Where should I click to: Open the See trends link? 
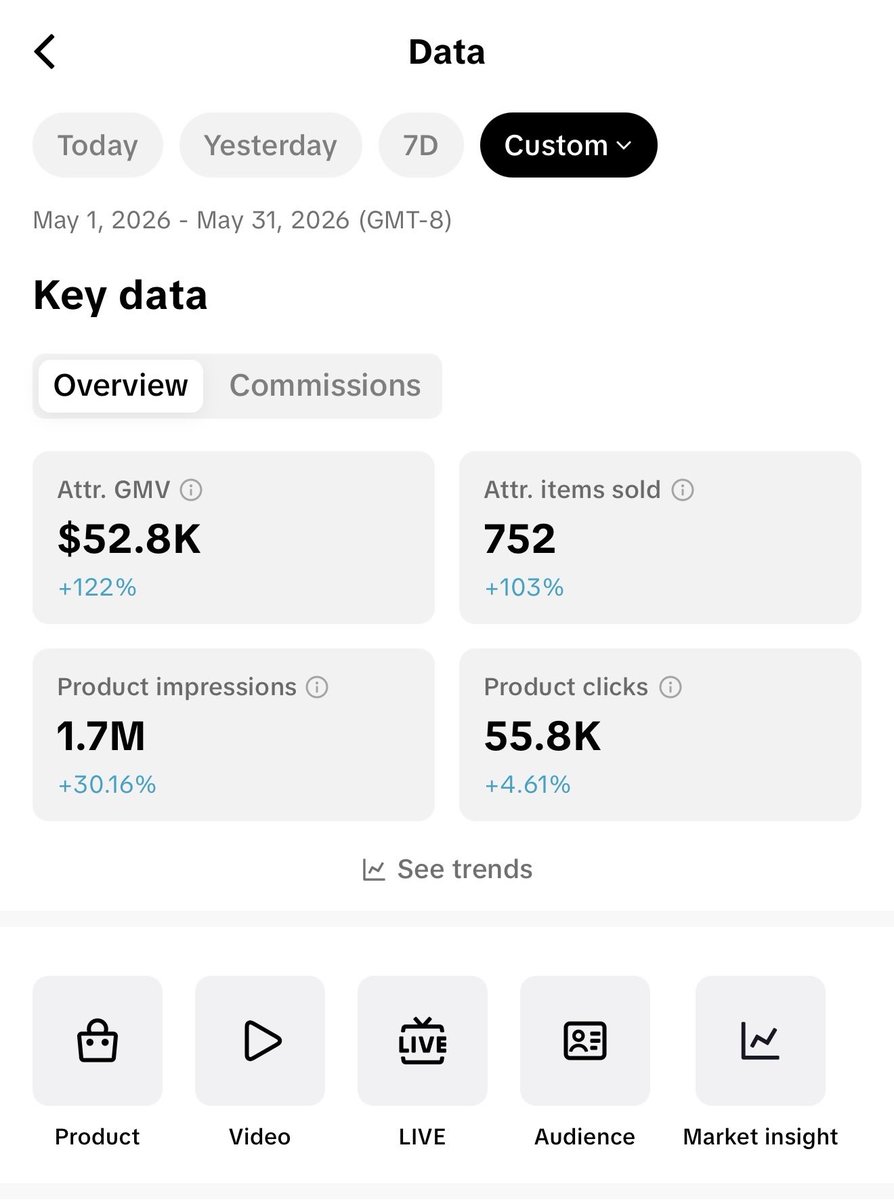point(447,869)
